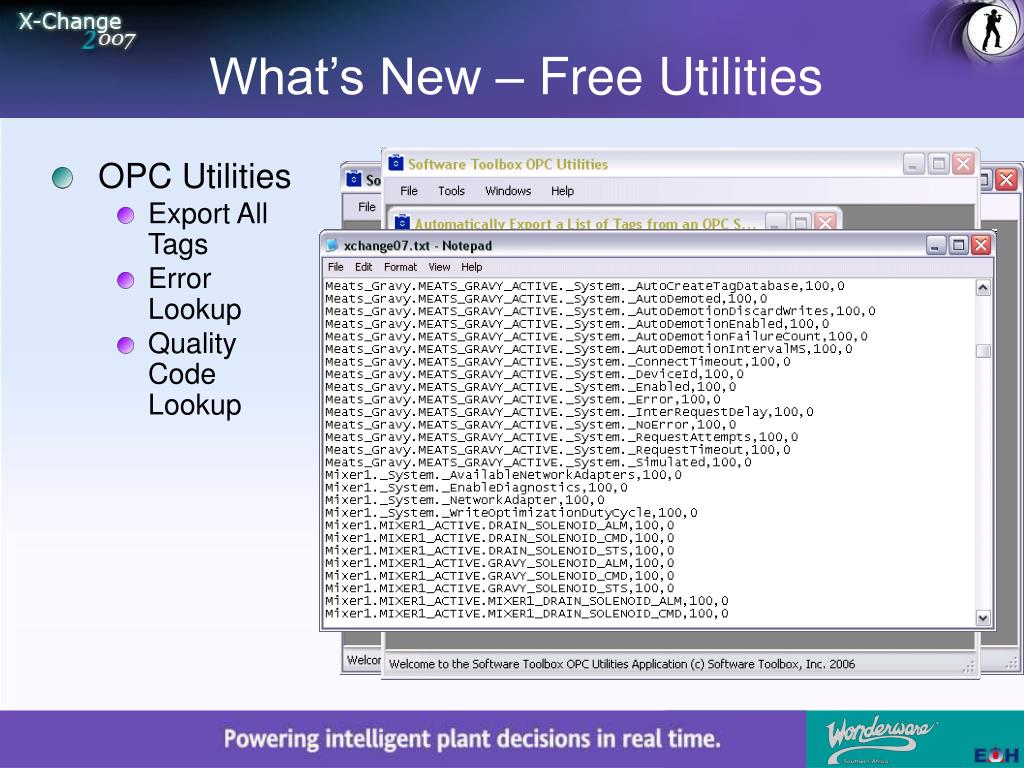Close the Automatically Export a List of Tags window

click(825, 222)
